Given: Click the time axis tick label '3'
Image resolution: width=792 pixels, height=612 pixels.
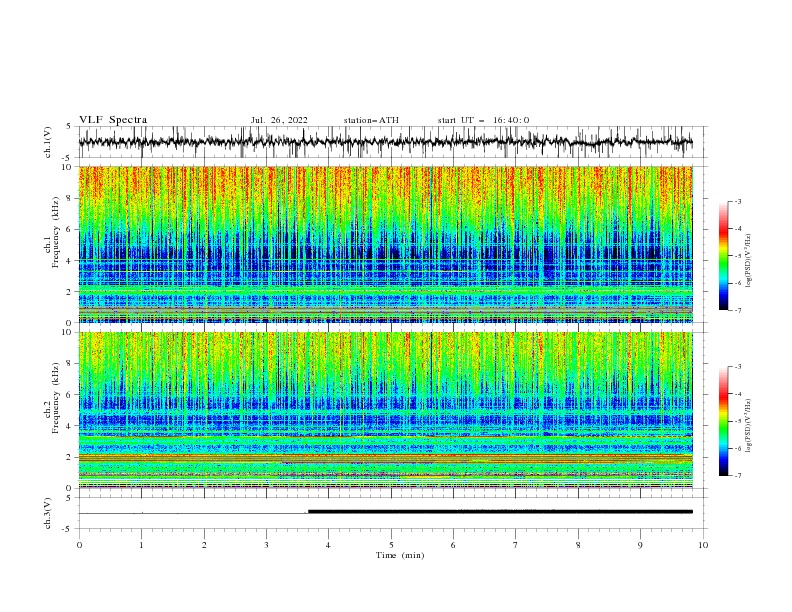Looking at the screenshot, I should (x=266, y=545).
